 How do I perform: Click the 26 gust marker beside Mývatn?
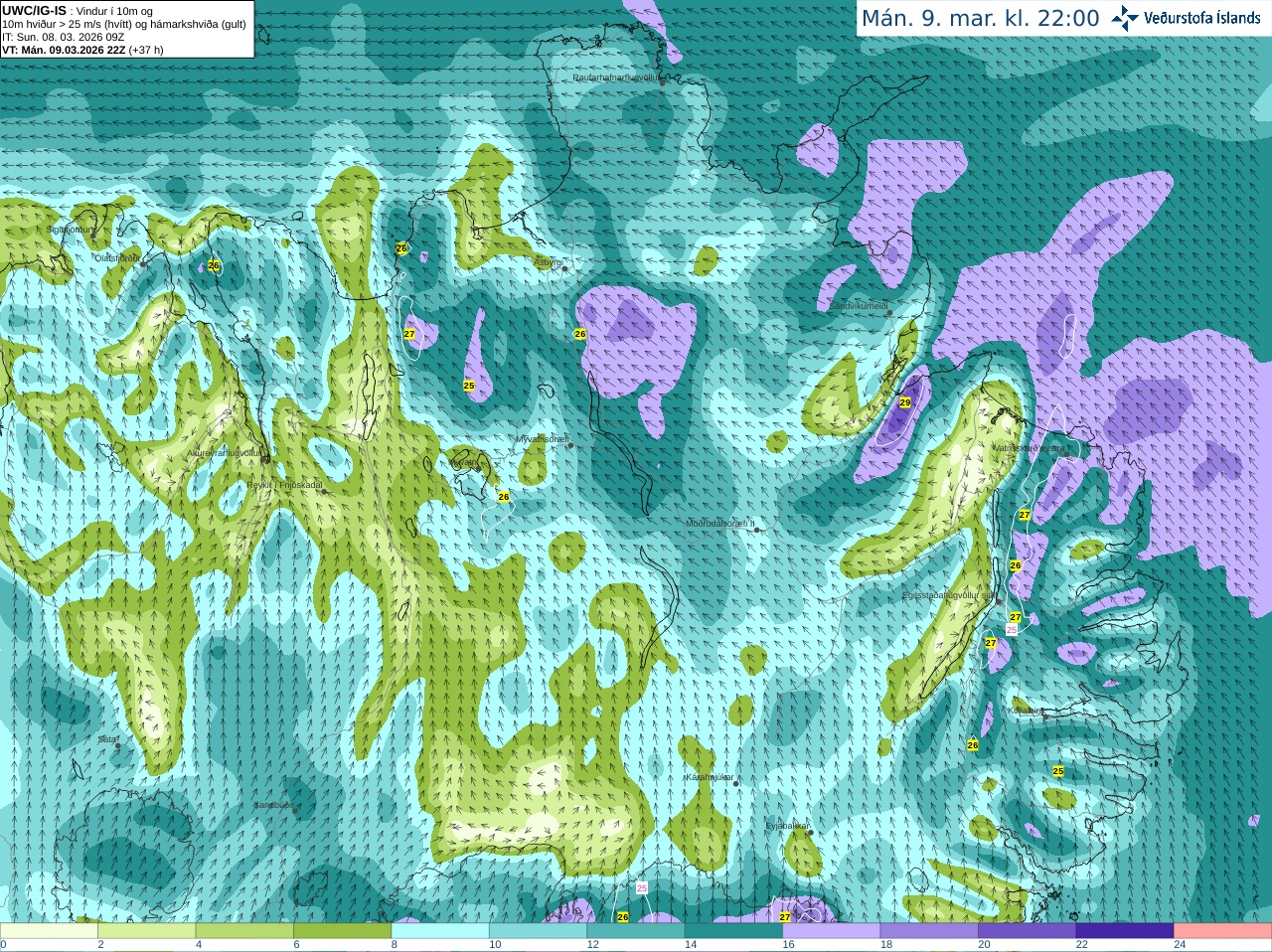[504, 496]
